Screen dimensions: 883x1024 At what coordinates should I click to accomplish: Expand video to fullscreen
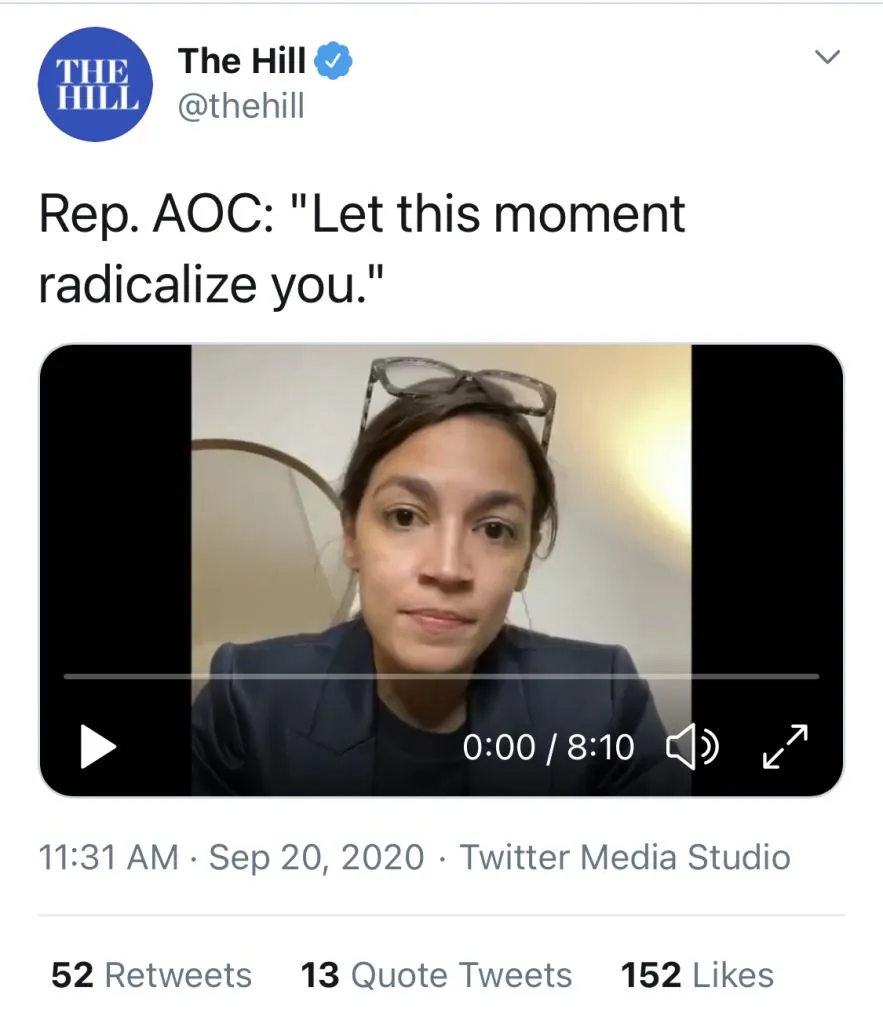click(x=785, y=747)
